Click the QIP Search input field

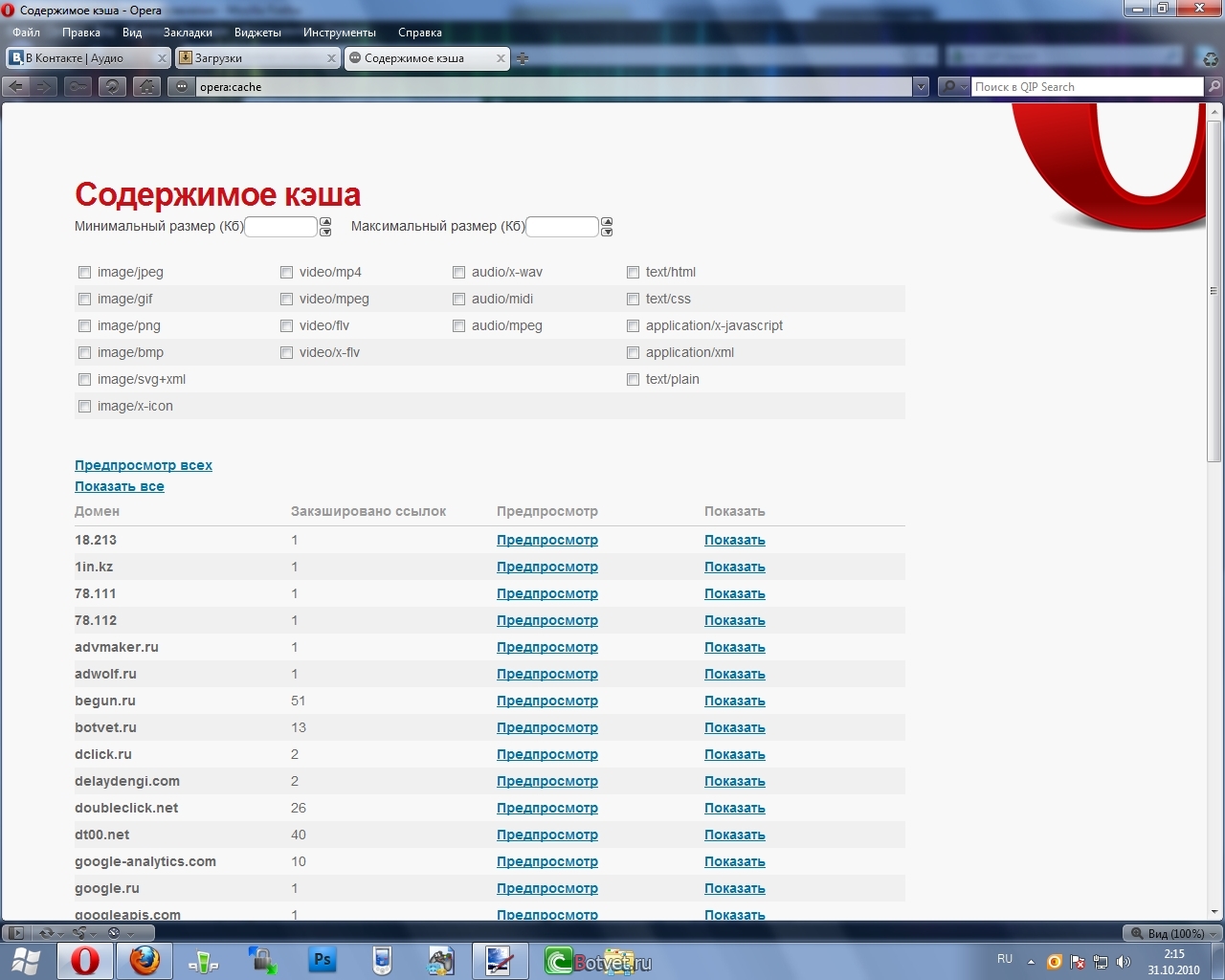point(1087,87)
